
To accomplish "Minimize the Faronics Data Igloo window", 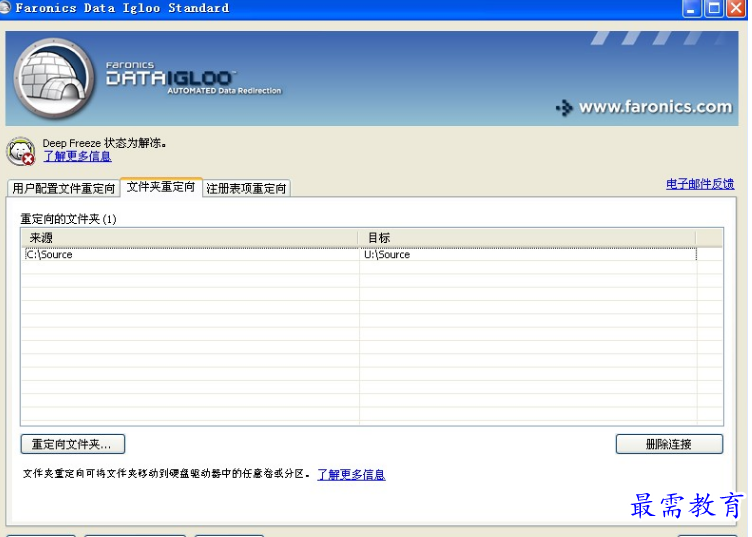I will 691,9.
